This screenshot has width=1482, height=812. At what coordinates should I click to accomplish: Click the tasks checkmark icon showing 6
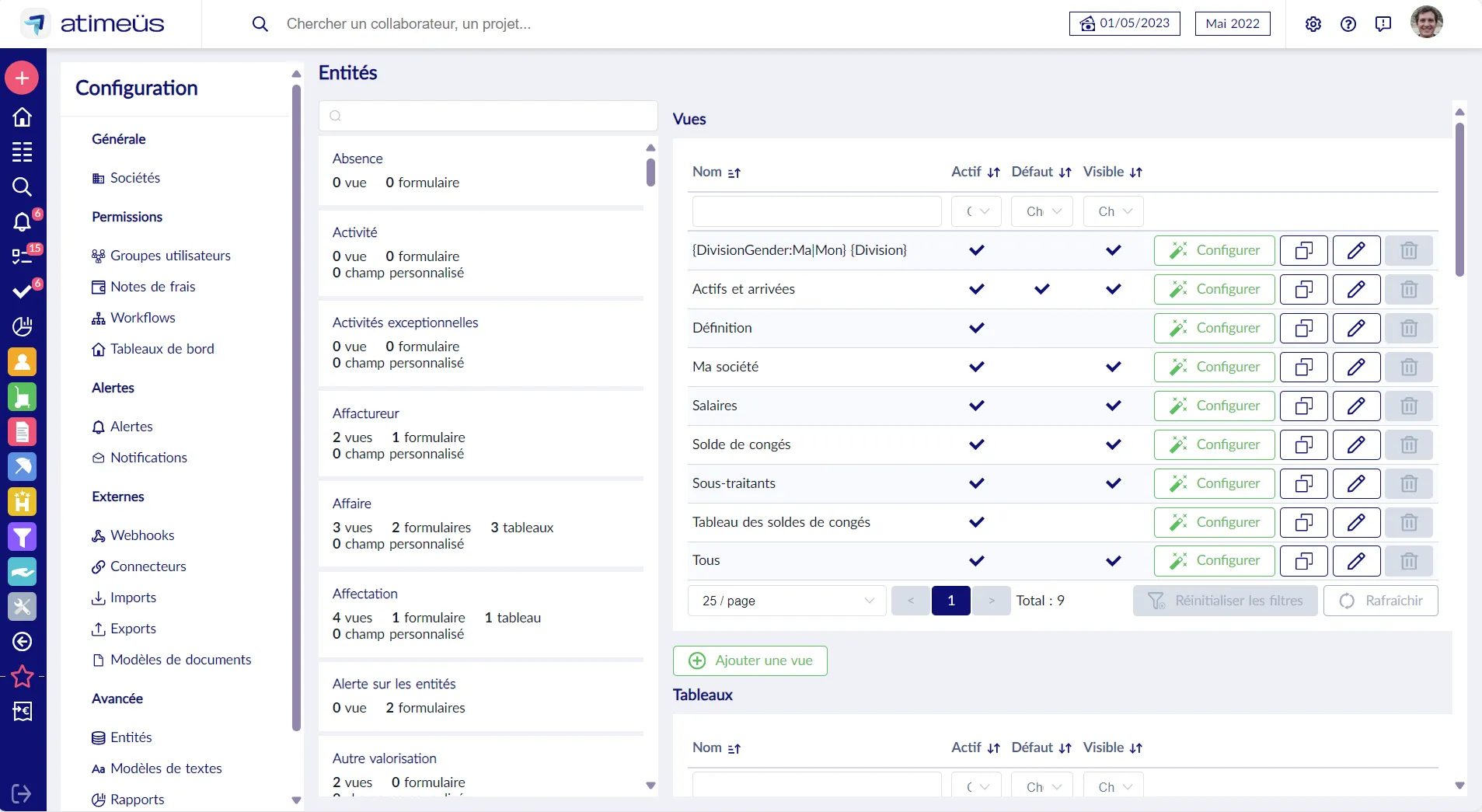tap(23, 291)
